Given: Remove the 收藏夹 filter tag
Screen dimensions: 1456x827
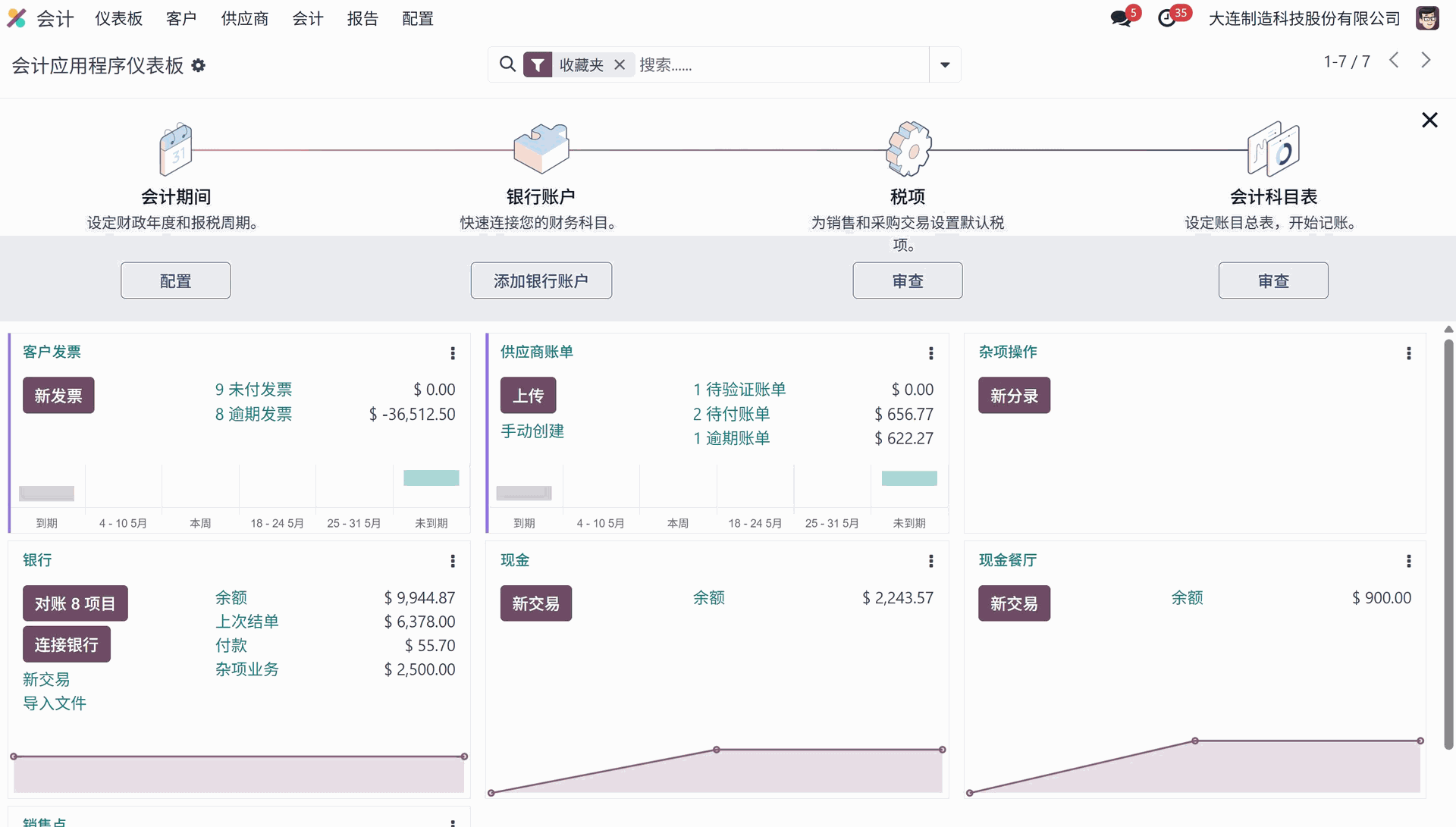Looking at the screenshot, I should pyautogui.click(x=620, y=65).
